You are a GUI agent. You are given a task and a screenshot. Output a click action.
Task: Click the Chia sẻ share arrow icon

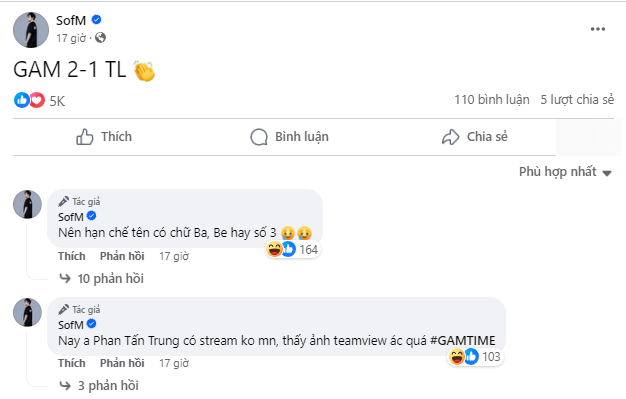tap(450, 137)
